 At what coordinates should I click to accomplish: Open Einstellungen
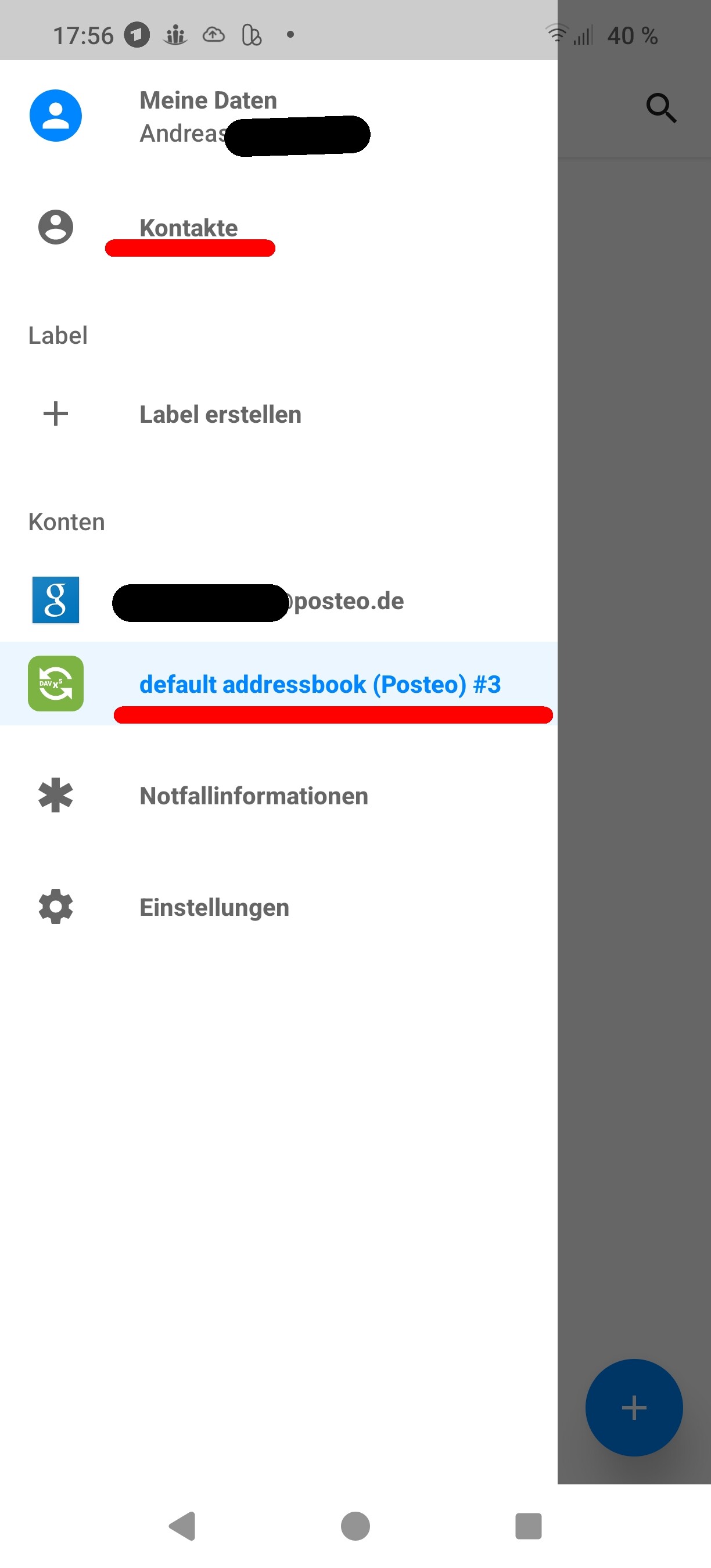coord(279,907)
